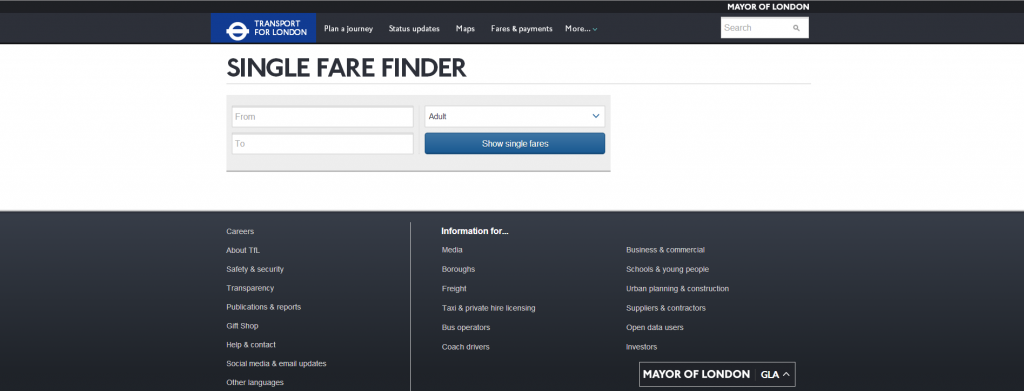Click the Mayor of London header link

point(768,7)
